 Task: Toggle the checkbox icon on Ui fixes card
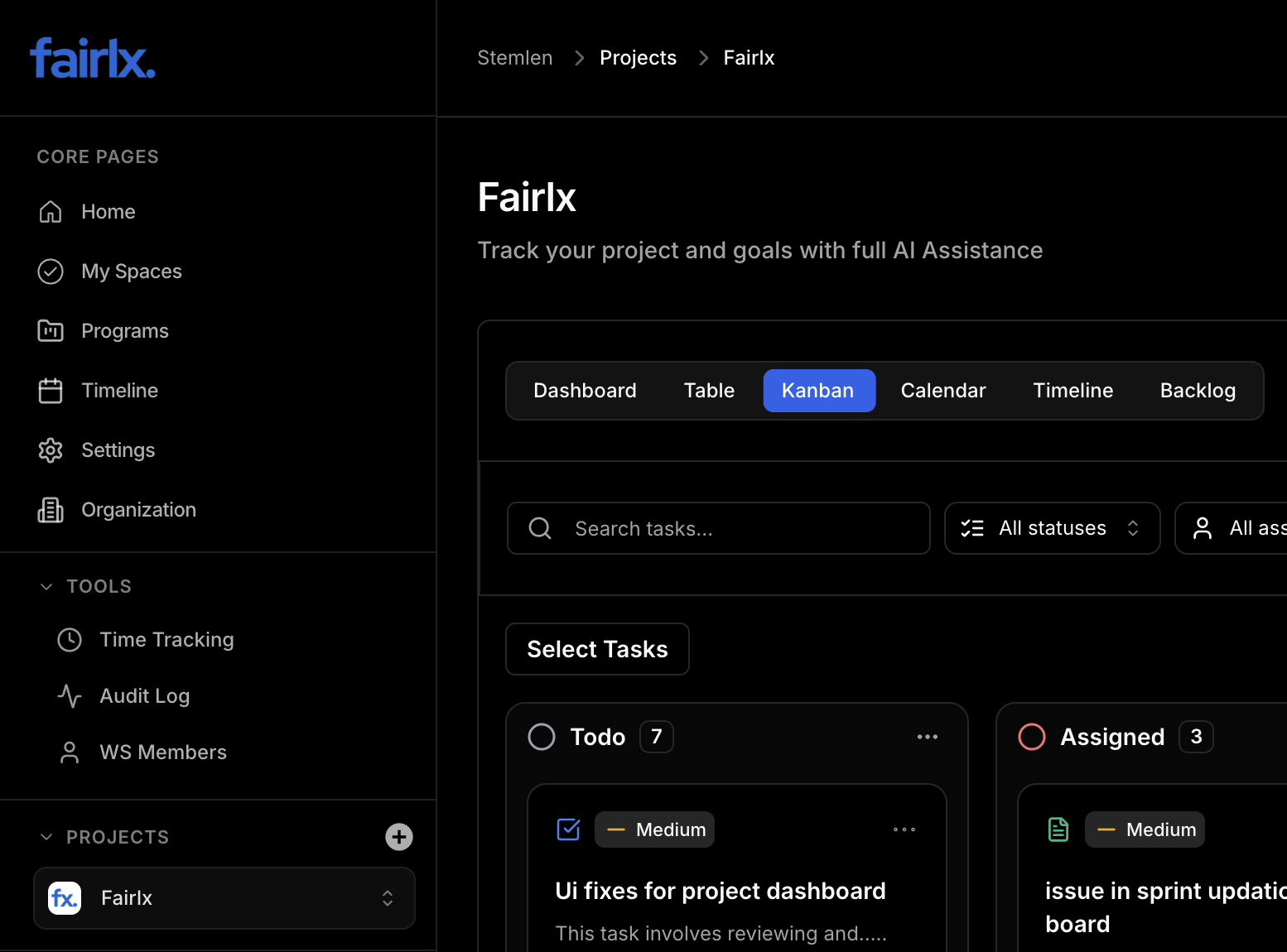click(569, 829)
